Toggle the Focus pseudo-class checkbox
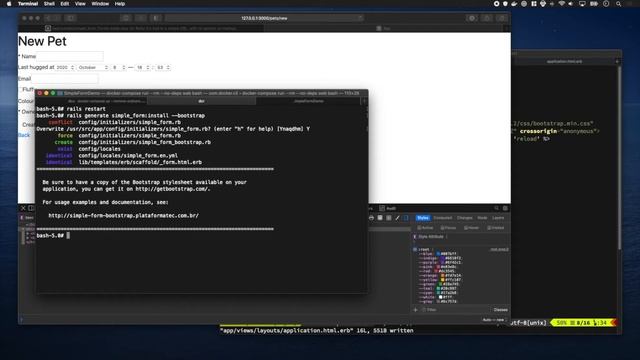Screen dimensions: 640x360 point(442,228)
